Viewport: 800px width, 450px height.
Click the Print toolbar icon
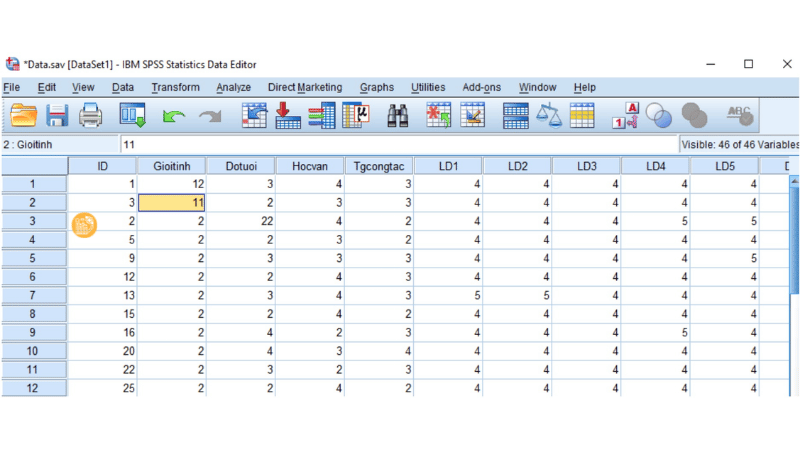[91, 116]
